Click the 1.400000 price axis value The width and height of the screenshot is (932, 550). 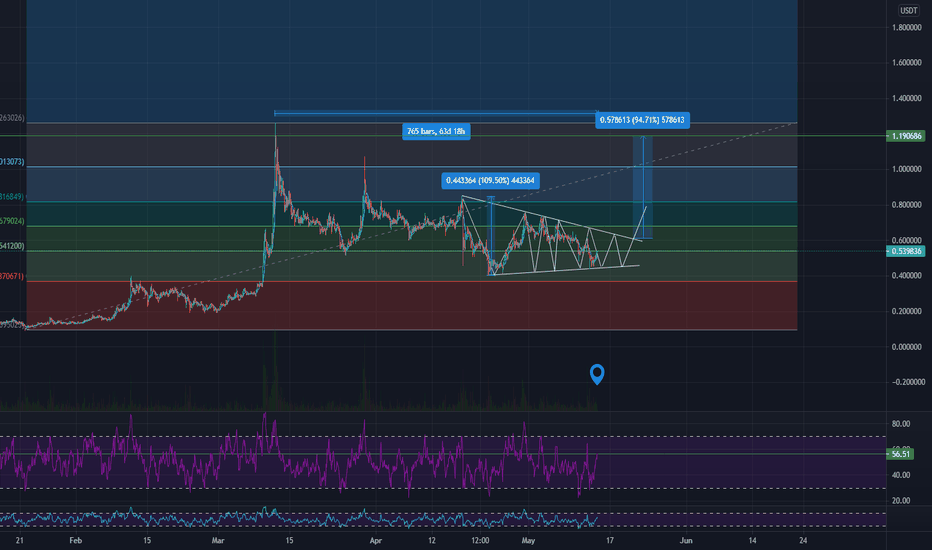(x=906, y=98)
